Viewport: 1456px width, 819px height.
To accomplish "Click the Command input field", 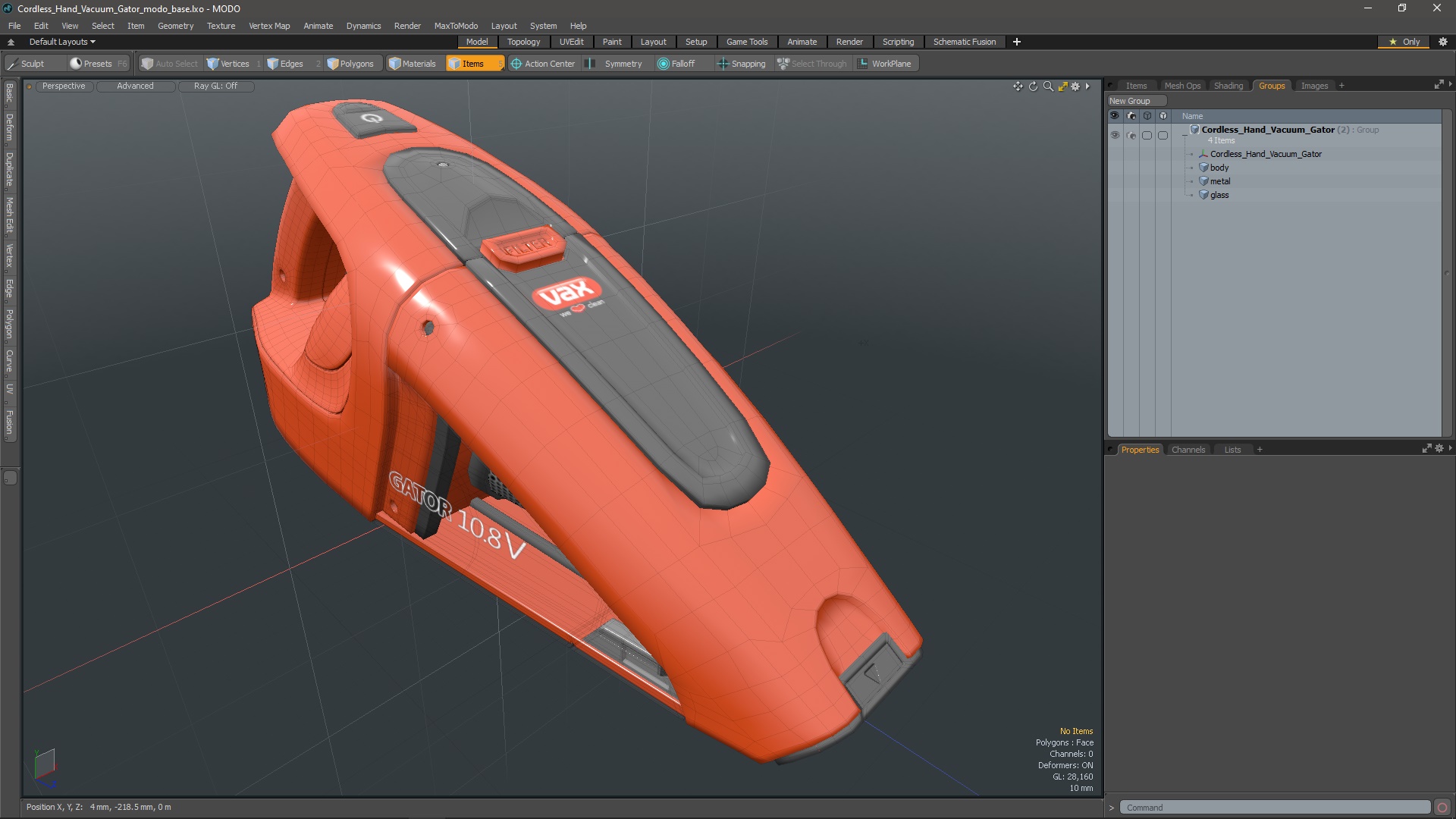I will (x=1274, y=808).
